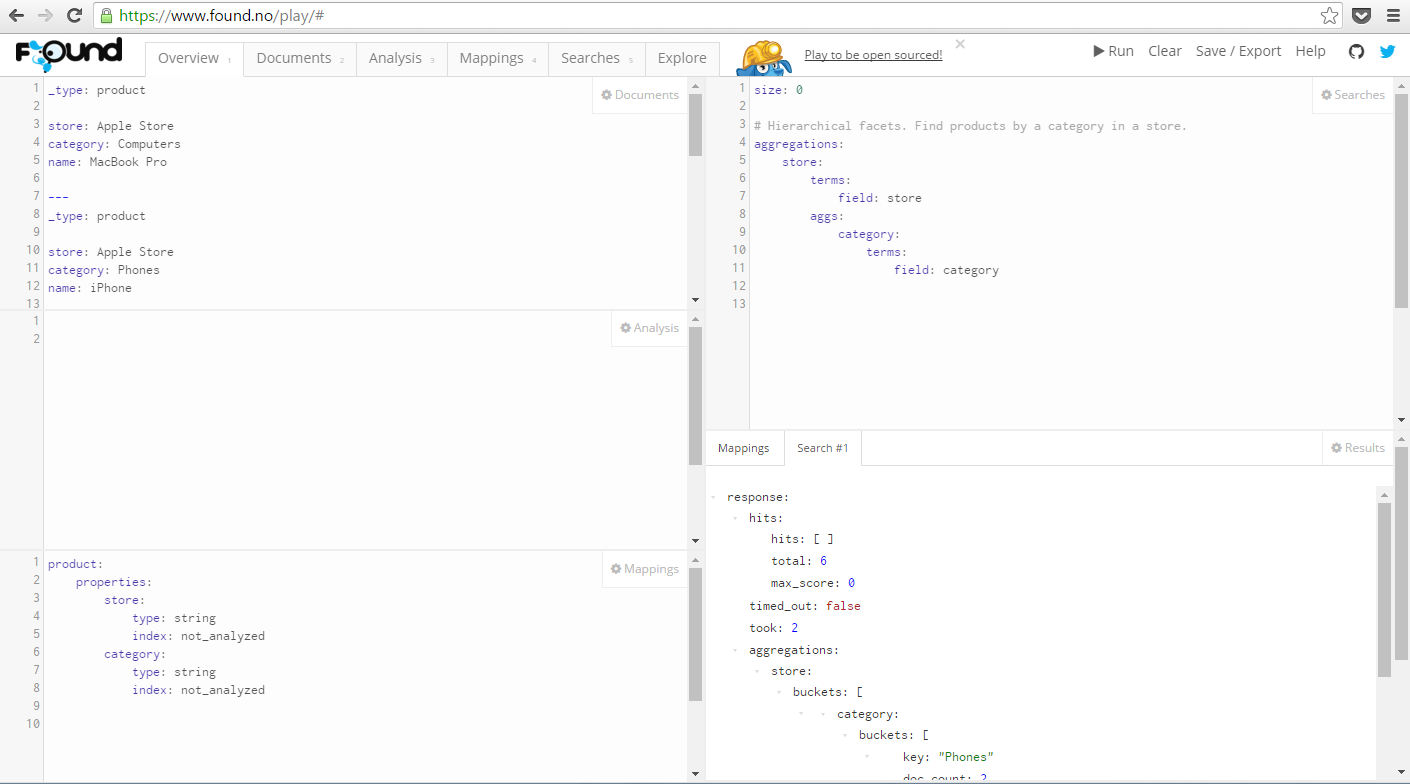Collapse the response tree node

pyautogui.click(x=713, y=497)
